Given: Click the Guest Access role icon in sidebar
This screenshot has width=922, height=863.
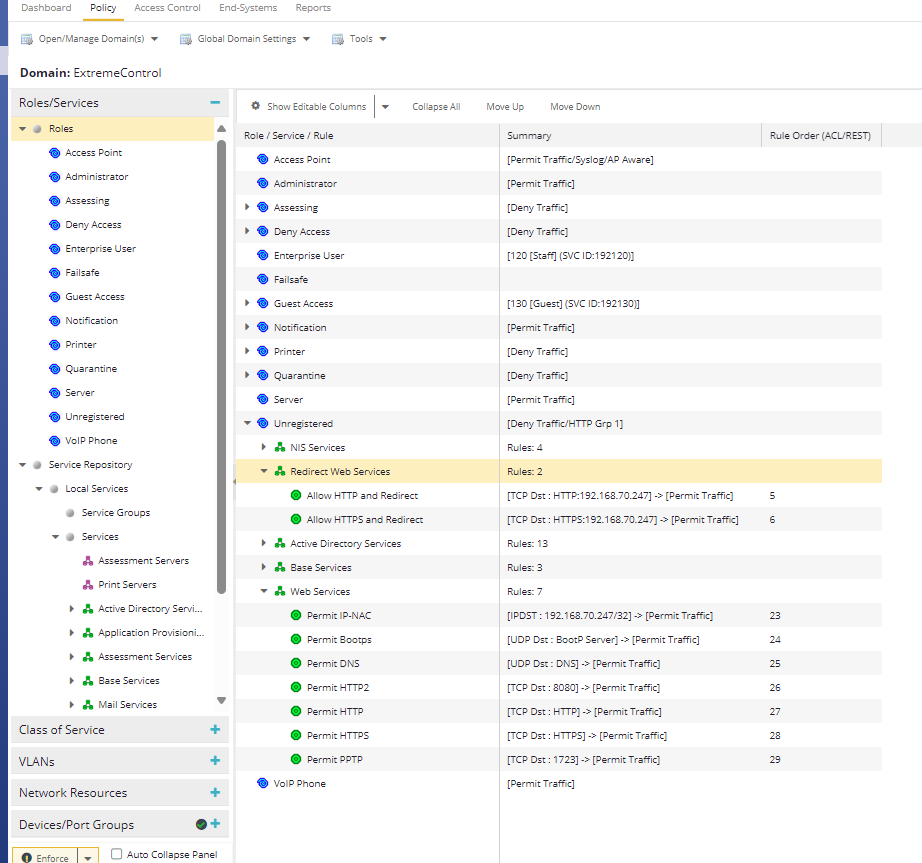Looking at the screenshot, I should pyautogui.click(x=55, y=297).
